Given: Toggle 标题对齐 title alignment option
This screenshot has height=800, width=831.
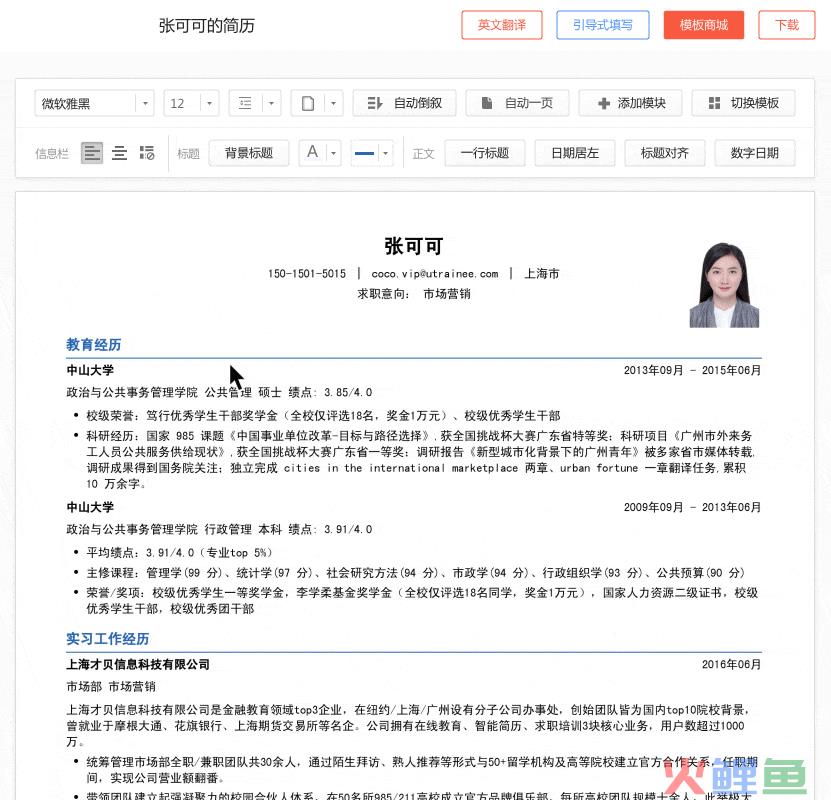Looking at the screenshot, I should (665, 153).
